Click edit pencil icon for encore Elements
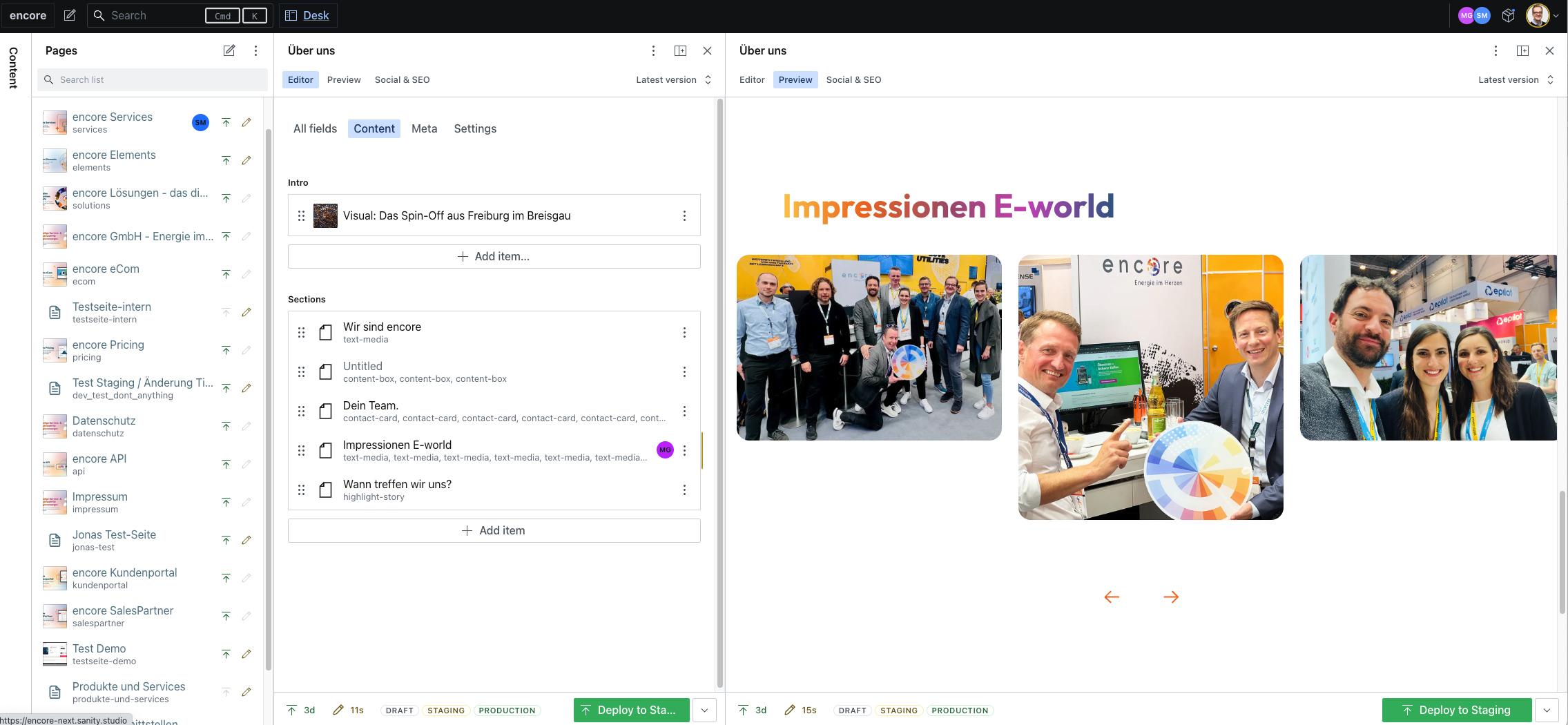 (246, 160)
